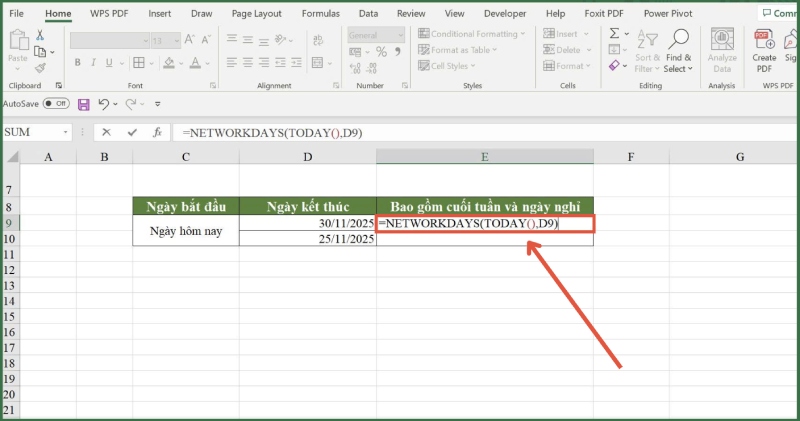Click the Insert Function fx icon
800x421 pixels.
point(157,132)
